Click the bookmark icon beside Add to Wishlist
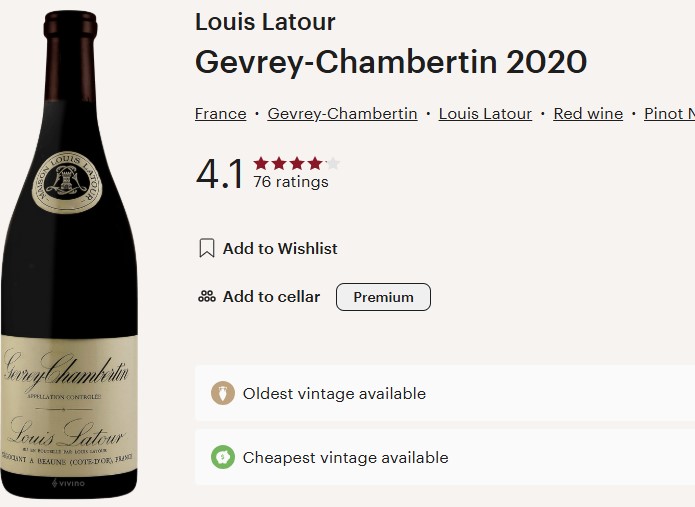This screenshot has width=695, height=507. coord(207,248)
